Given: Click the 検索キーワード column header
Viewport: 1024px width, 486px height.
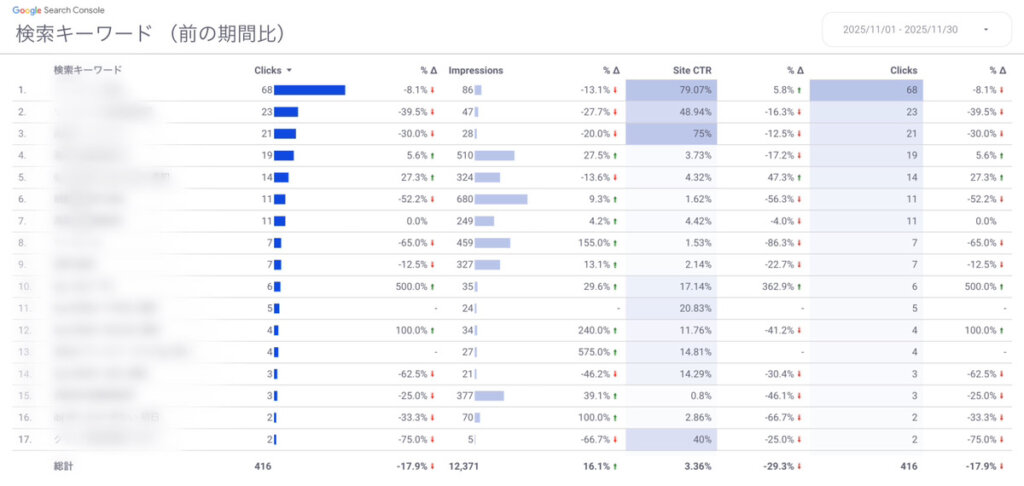Looking at the screenshot, I should tap(88, 71).
